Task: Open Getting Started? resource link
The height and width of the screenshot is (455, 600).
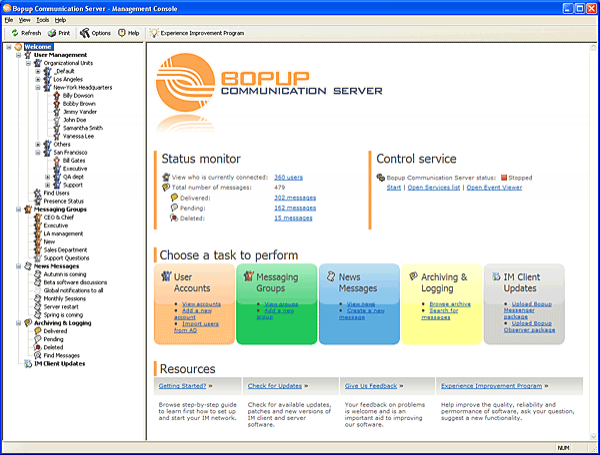Action: [x=182, y=386]
